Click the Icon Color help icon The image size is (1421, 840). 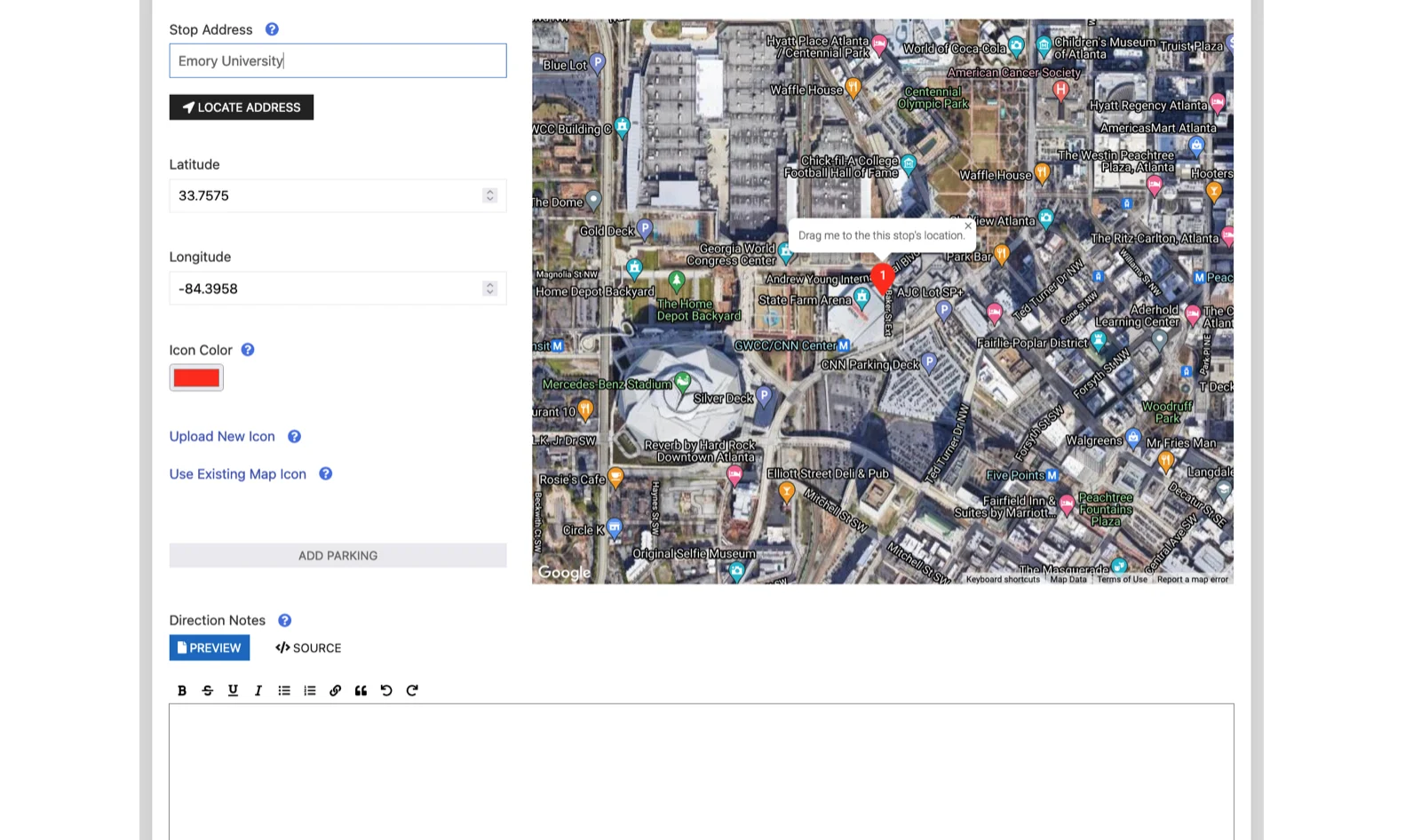pyautogui.click(x=248, y=350)
